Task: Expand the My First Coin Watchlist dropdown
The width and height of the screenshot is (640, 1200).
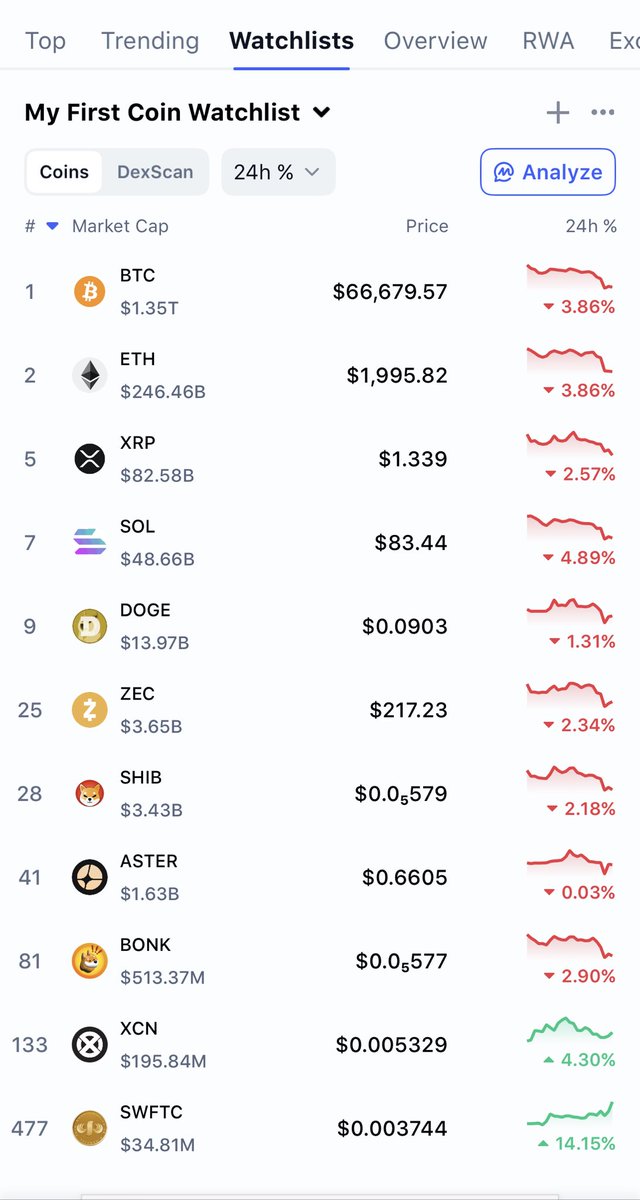Action: [322, 113]
